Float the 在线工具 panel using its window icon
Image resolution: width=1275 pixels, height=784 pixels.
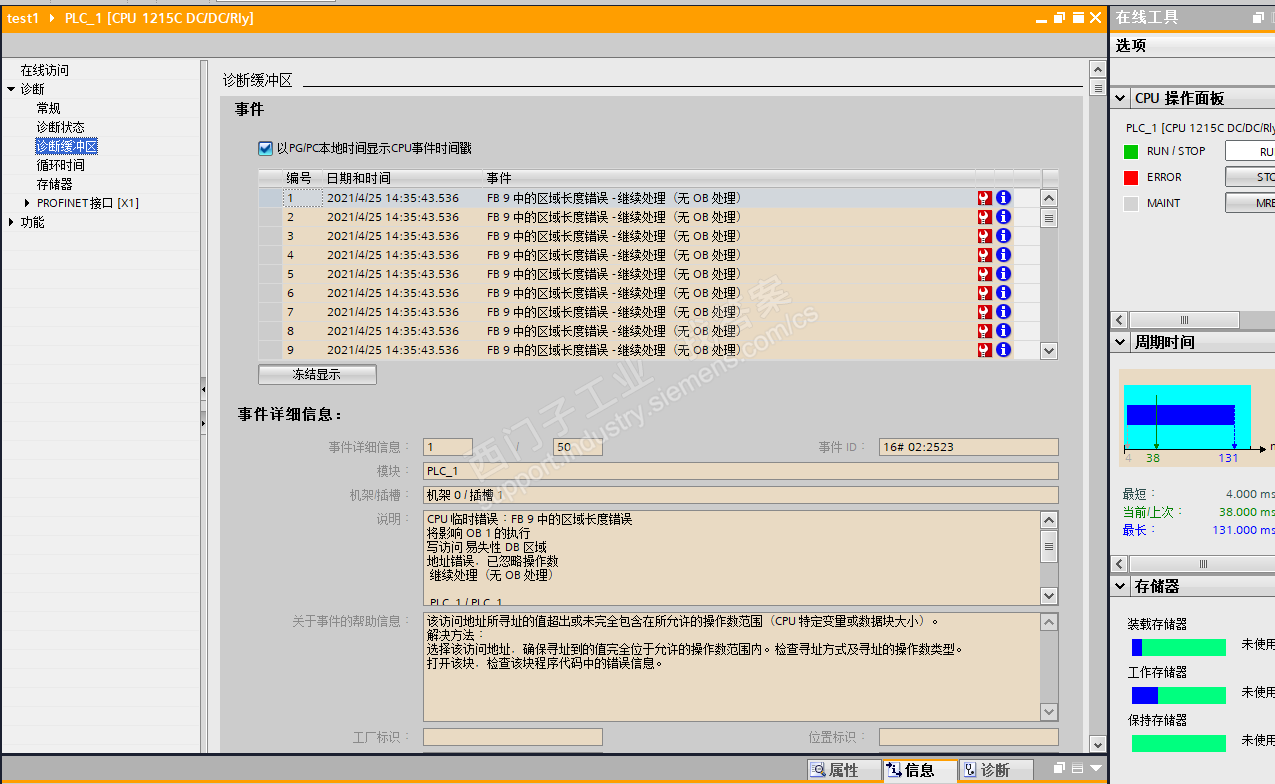(1259, 18)
